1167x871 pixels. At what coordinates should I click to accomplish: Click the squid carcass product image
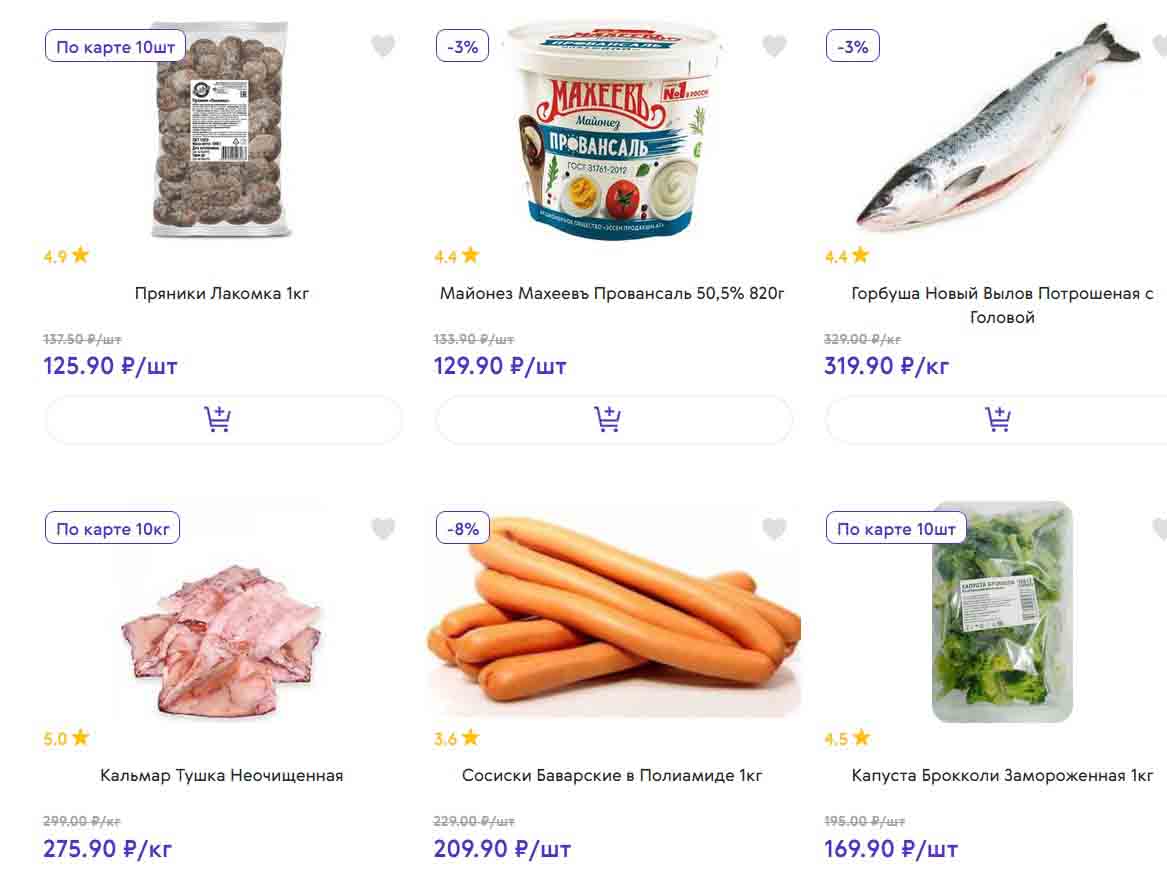[x=222, y=640]
